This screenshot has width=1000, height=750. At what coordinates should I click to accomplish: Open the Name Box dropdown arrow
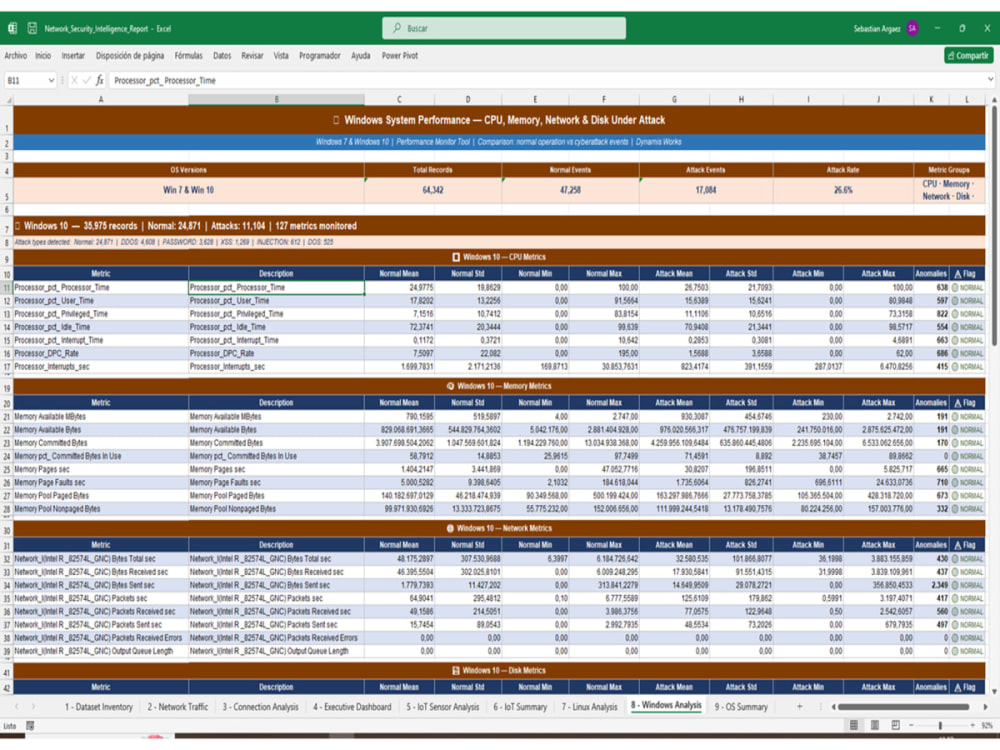(50, 80)
